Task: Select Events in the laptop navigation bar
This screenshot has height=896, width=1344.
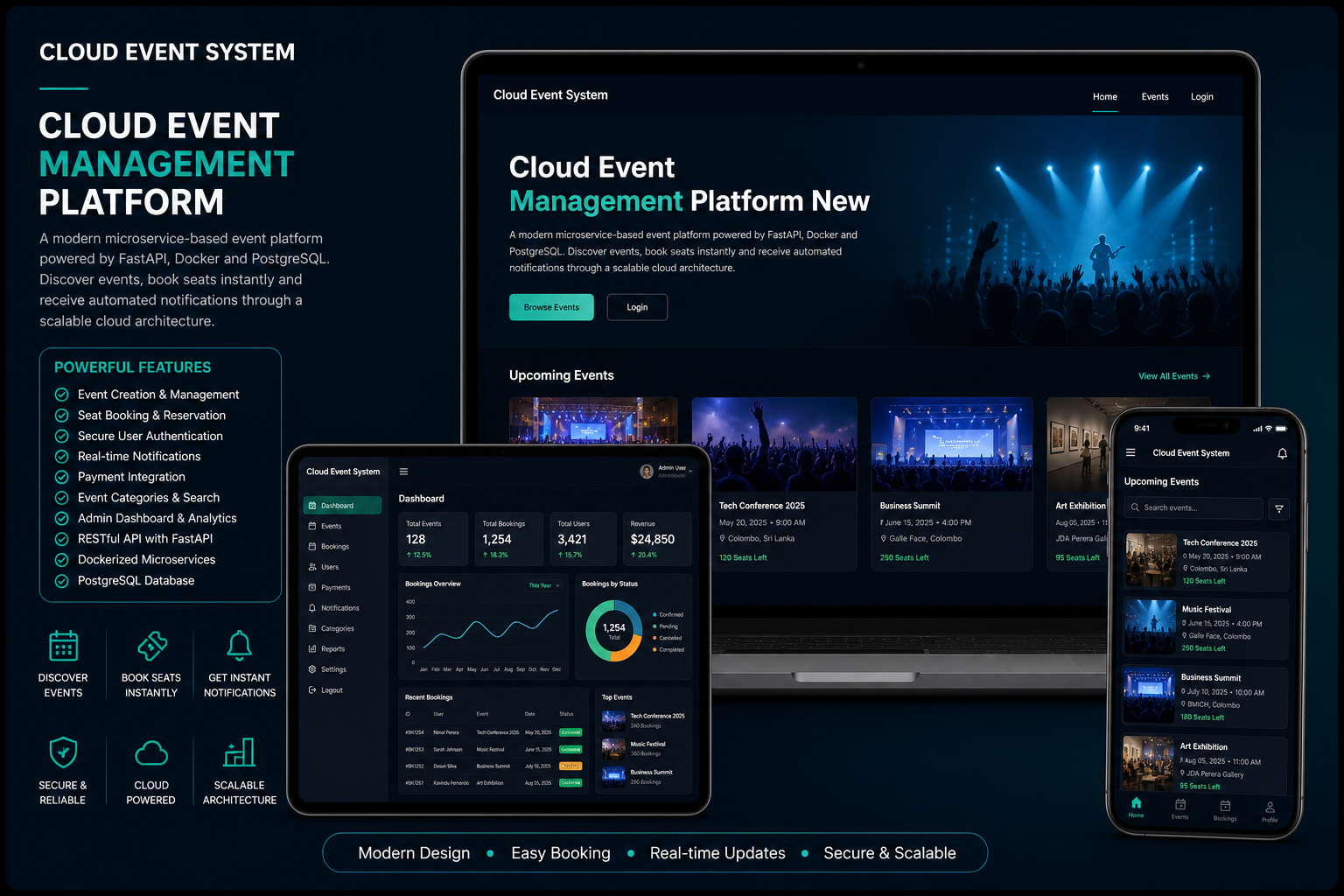Action: (1155, 97)
